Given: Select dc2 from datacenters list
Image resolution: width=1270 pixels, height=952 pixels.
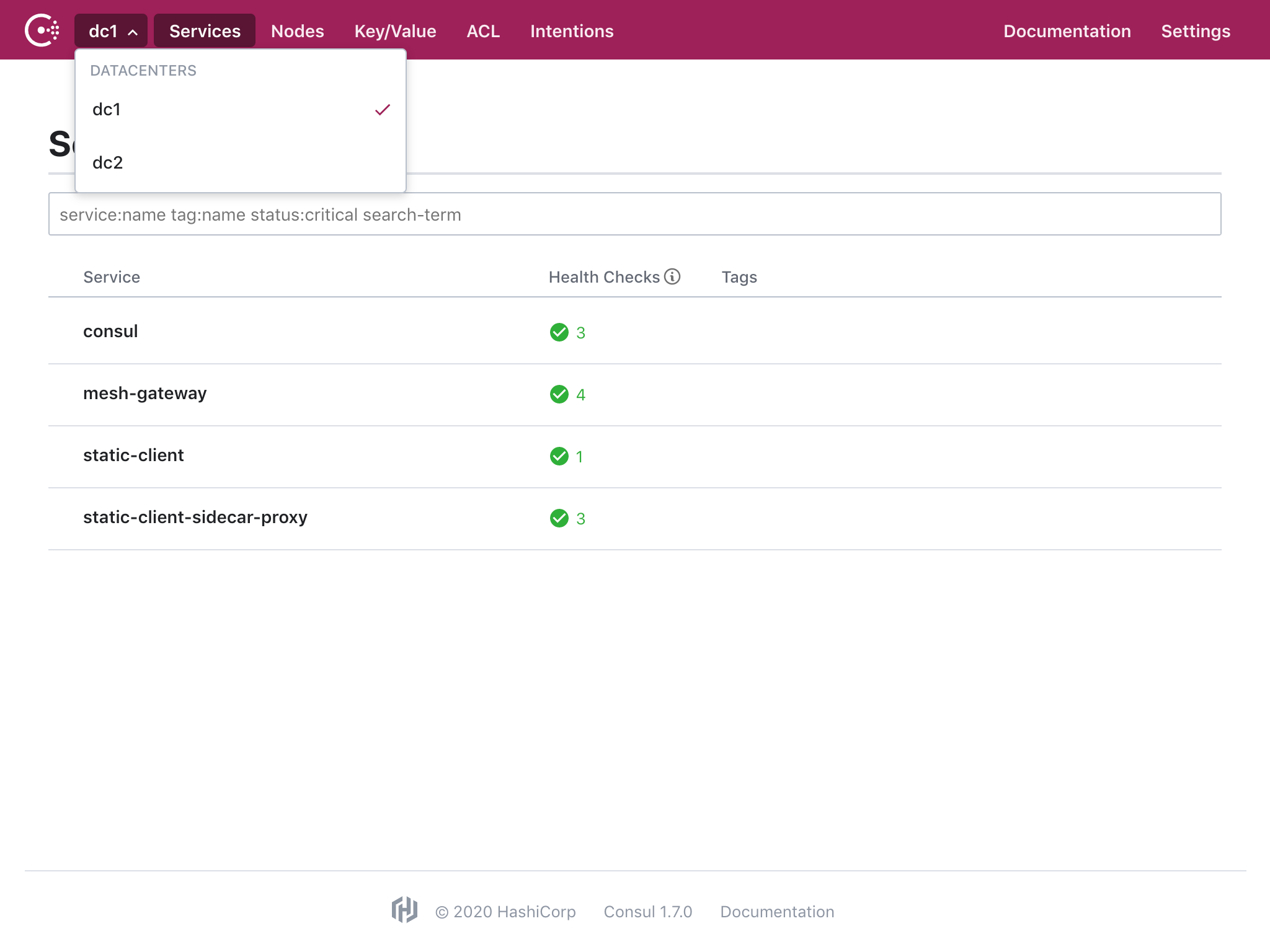Looking at the screenshot, I should [x=108, y=162].
